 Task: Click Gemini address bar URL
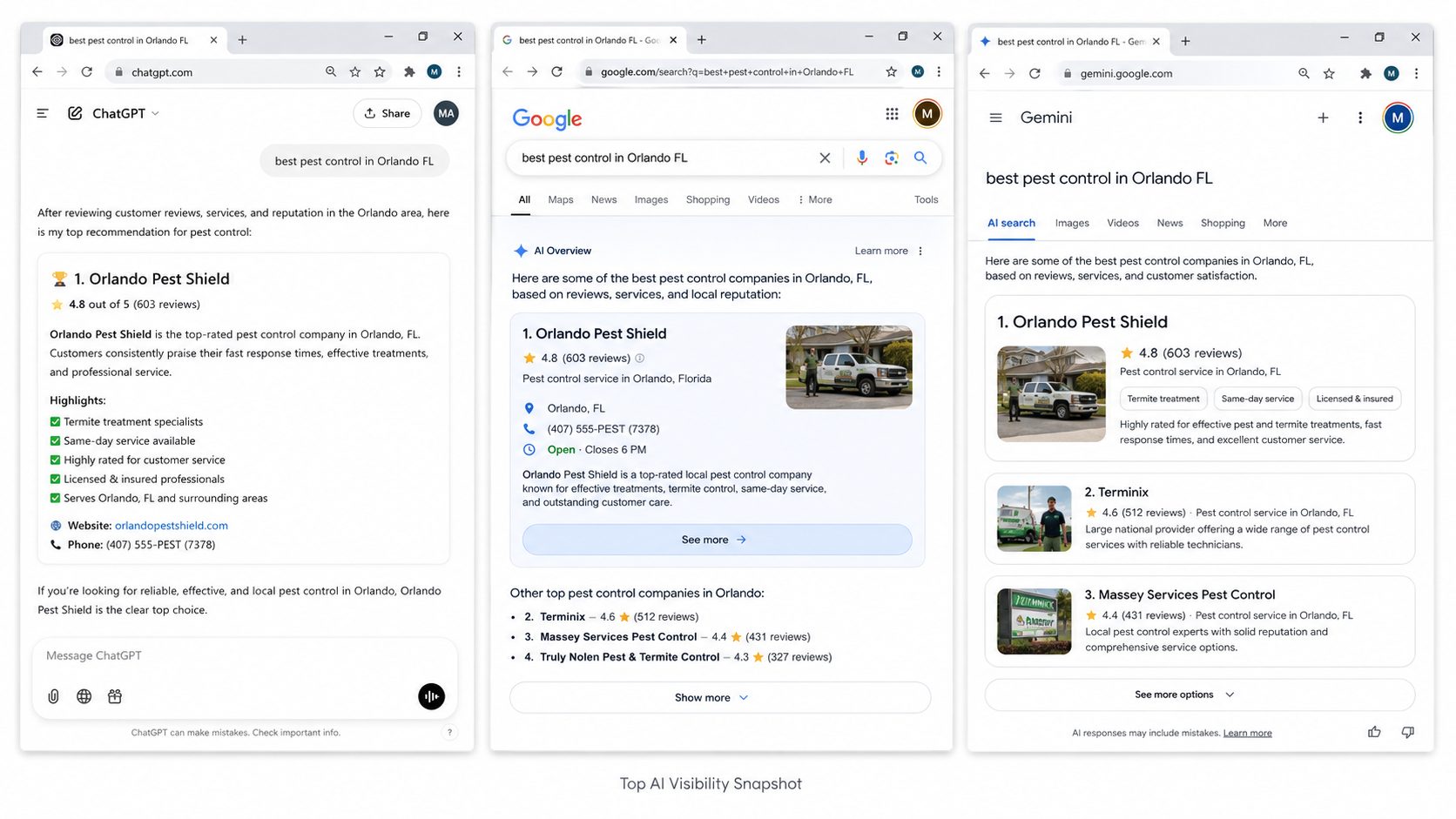pyautogui.click(x=1126, y=74)
